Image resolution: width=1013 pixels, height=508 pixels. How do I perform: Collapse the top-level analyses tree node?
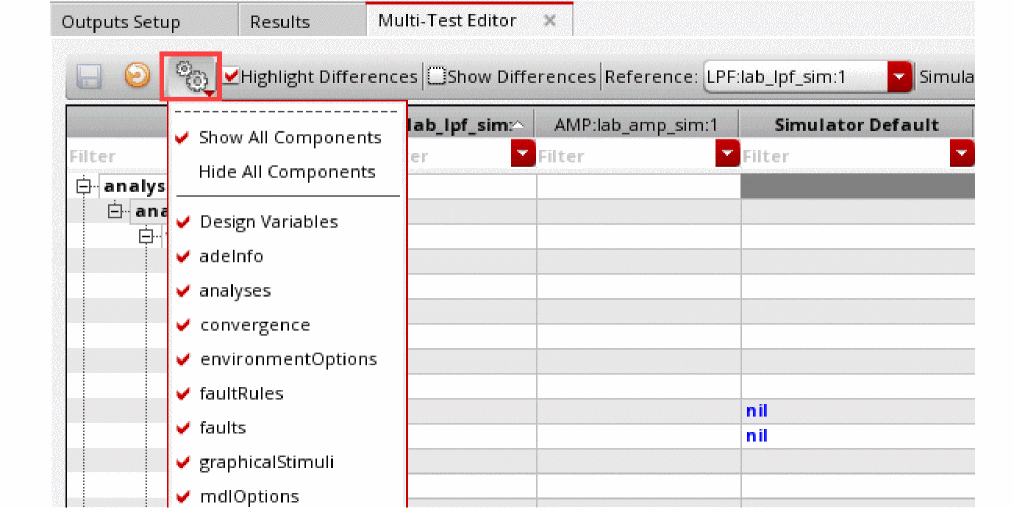83,186
